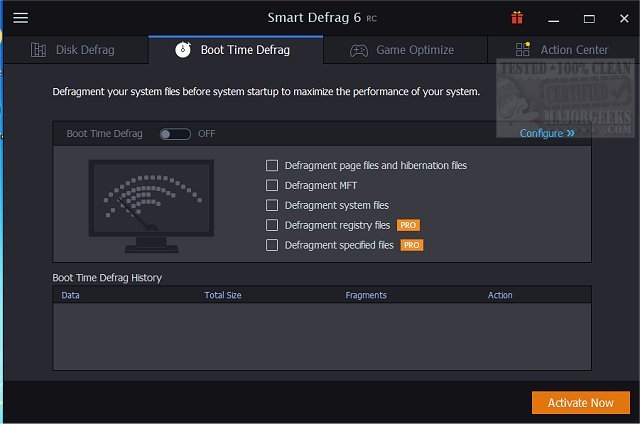This screenshot has height=424, width=640.
Task: Open the hamburger menu
Action: [x=20, y=18]
